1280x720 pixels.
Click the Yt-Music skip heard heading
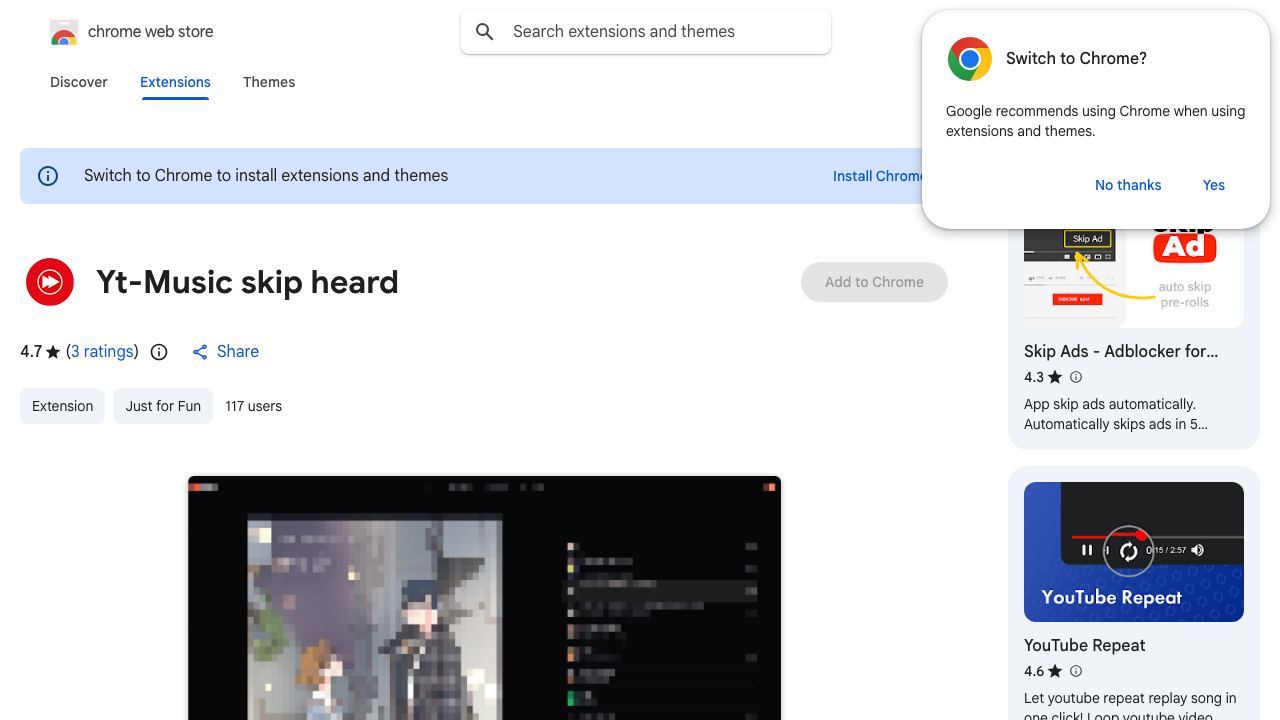(247, 282)
